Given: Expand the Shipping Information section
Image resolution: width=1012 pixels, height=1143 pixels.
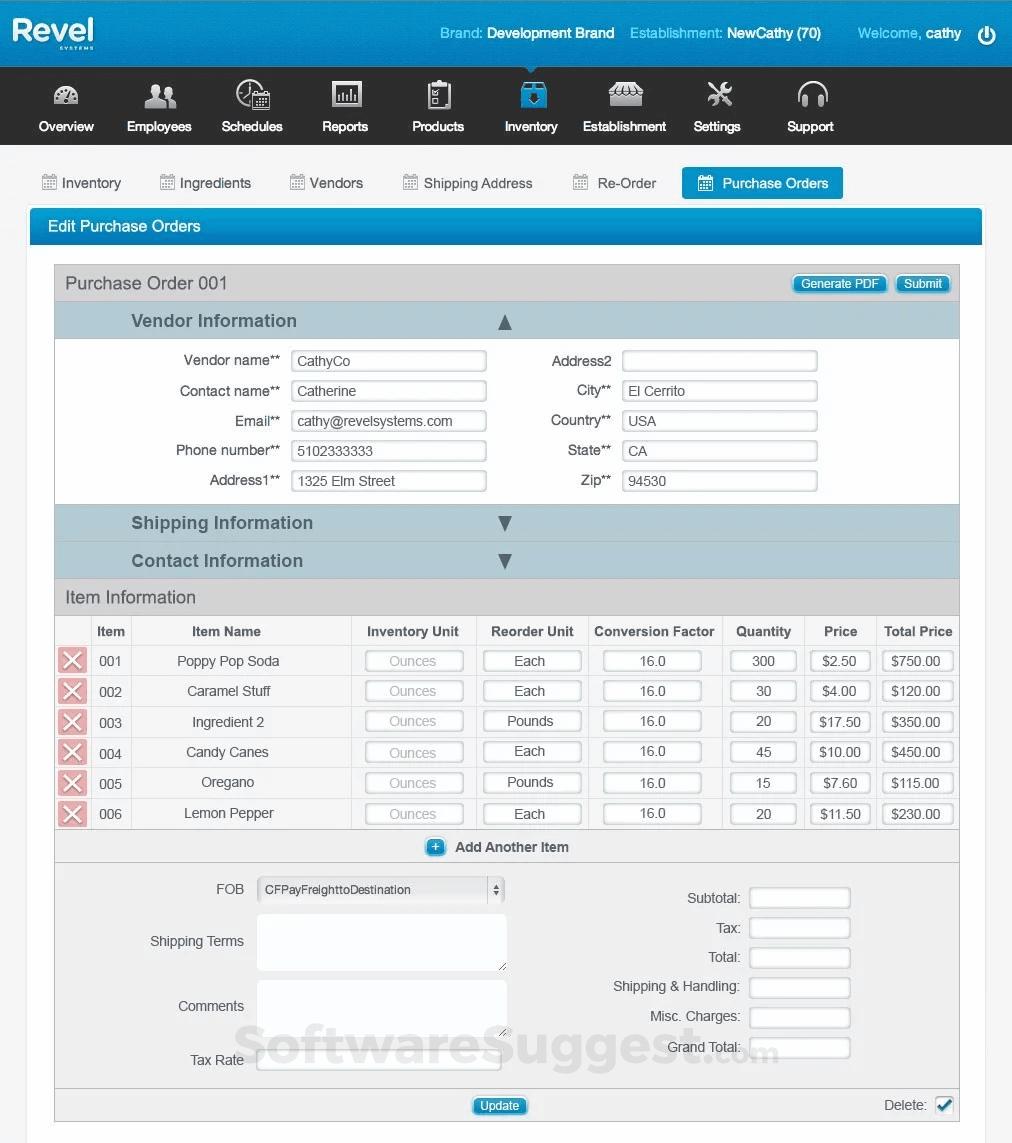Looking at the screenshot, I should [505, 522].
